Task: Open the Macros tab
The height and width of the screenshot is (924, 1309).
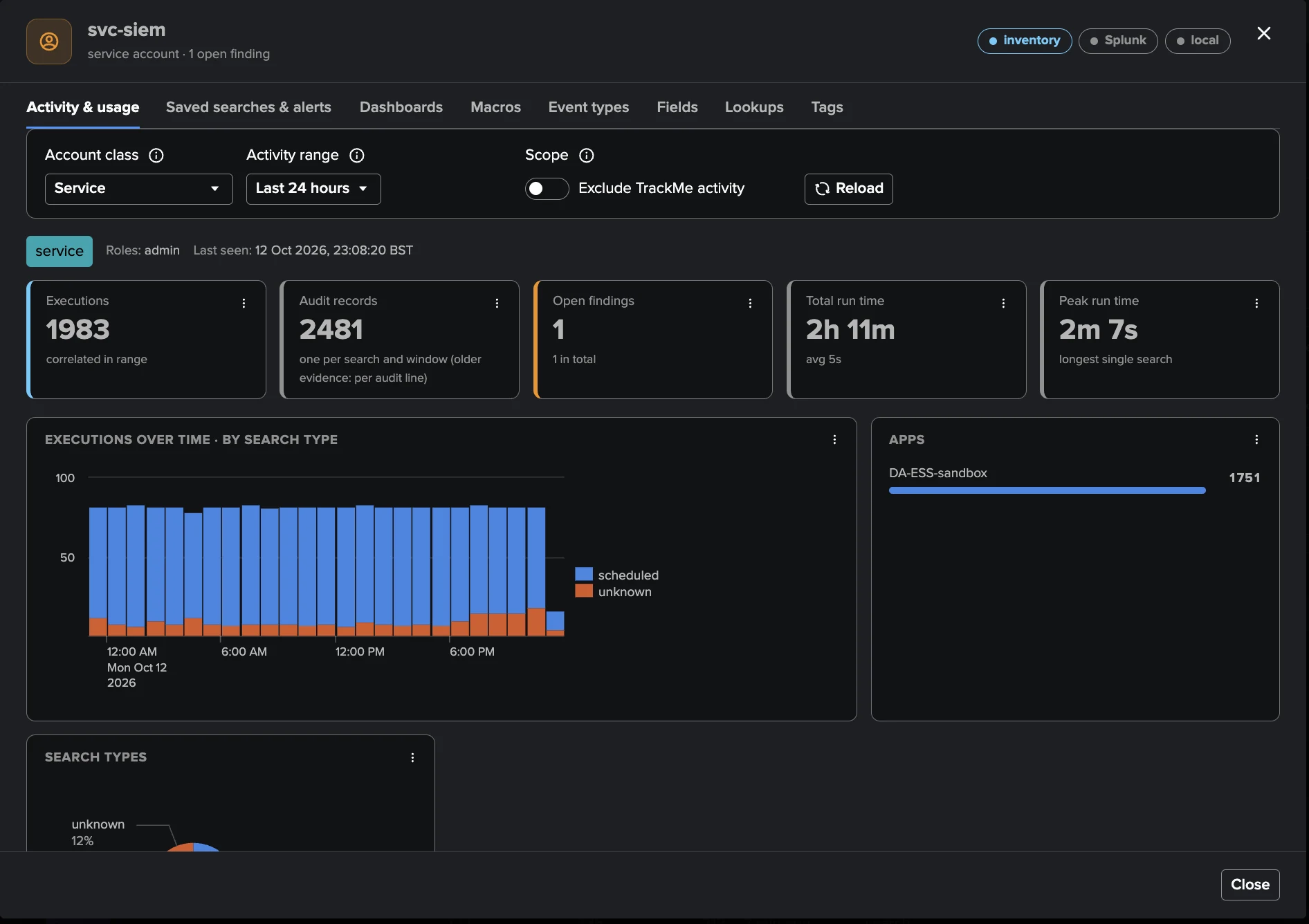Action: click(495, 107)
